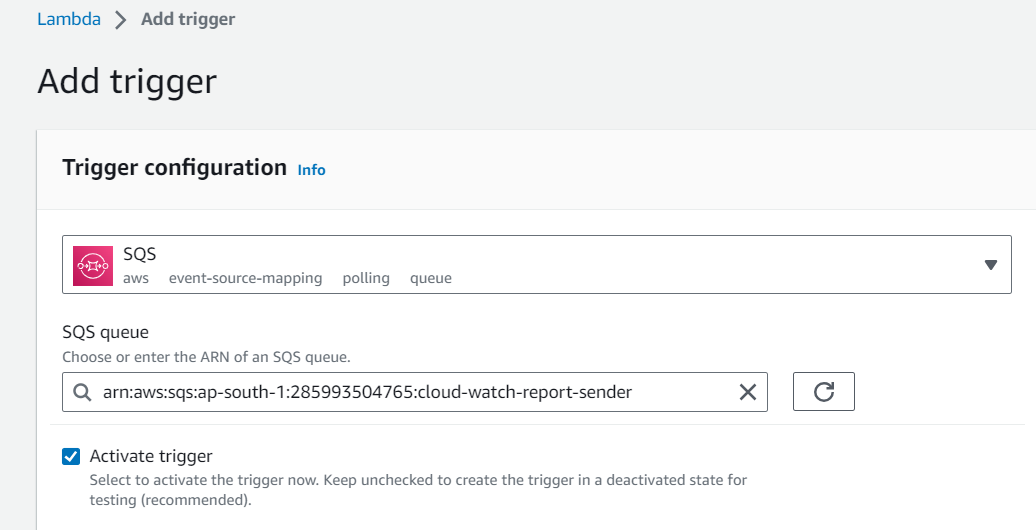The width and height of the screenshot is (1036, 530).
Task: Refresh the SQS queue list
Action: pos(823,391)
